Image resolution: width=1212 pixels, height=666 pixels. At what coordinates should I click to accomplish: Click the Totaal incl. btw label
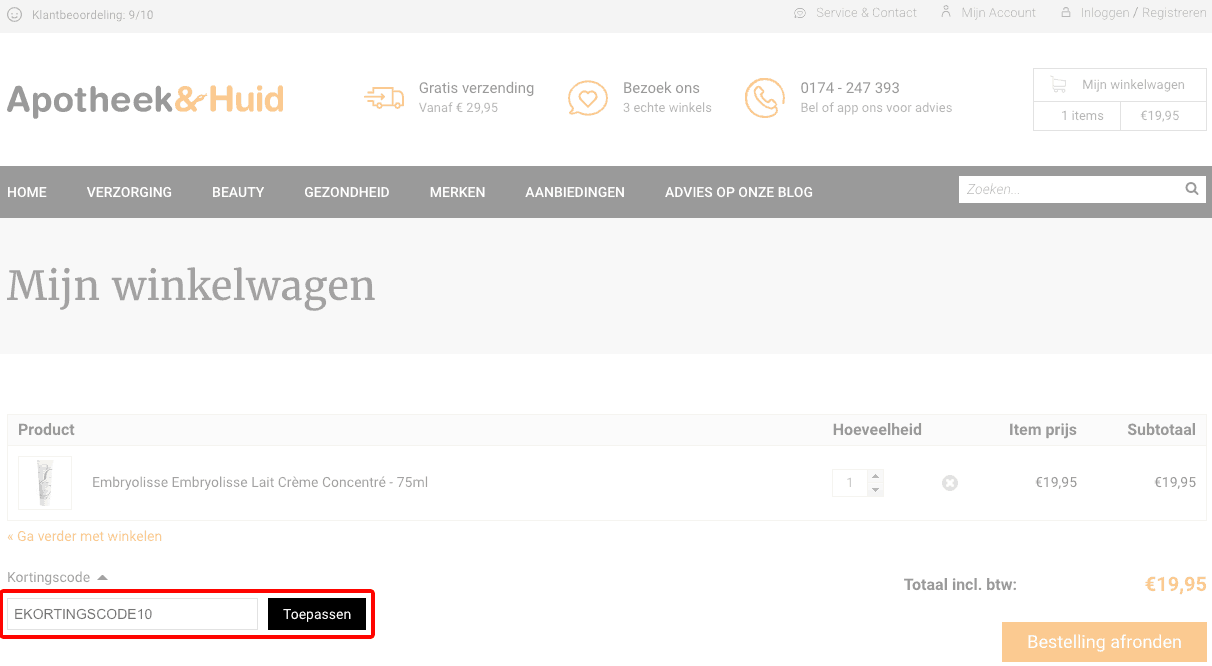click(x=960, y=584)
